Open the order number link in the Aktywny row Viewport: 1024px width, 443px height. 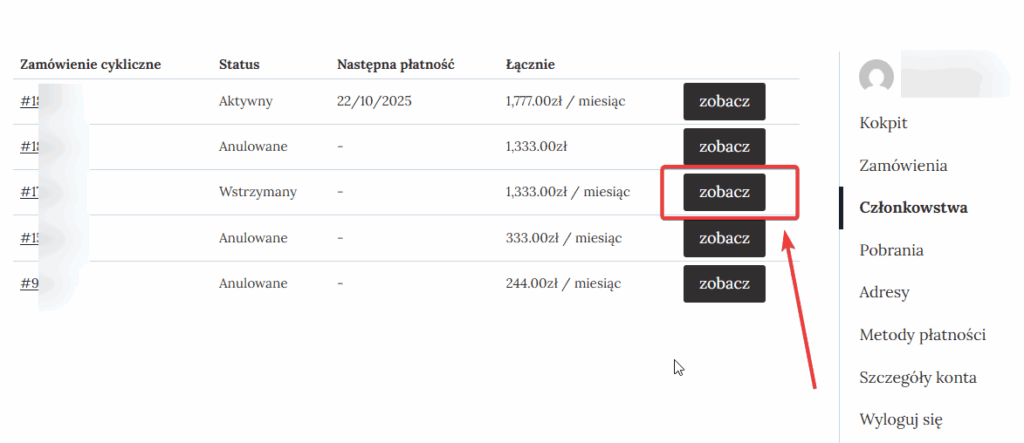[28, 101]
